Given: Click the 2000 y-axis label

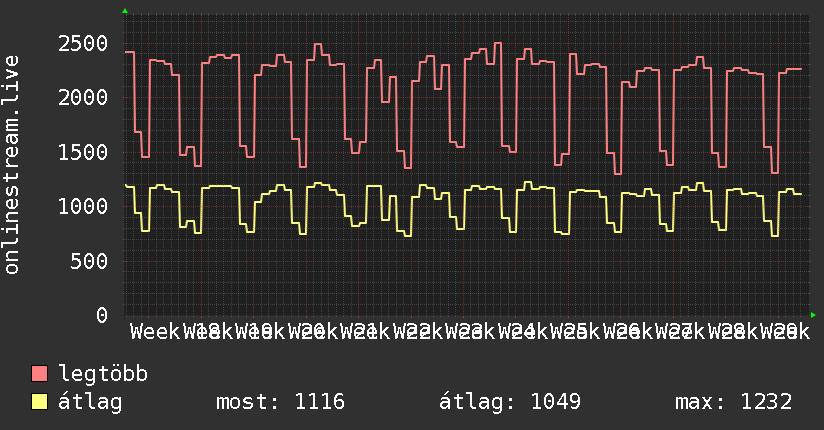Looking at the screenshot, I should pos(83,98).
